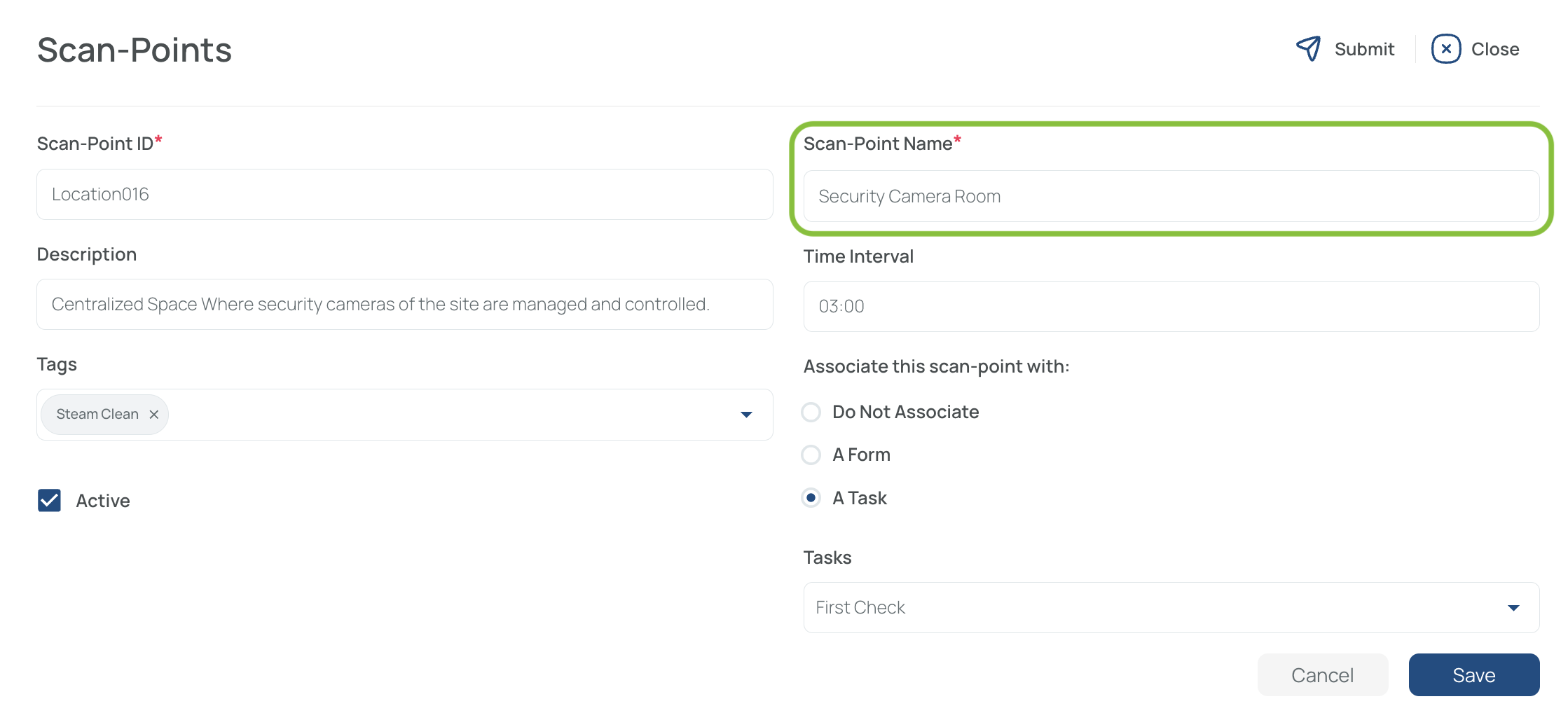Focus the Scan-Point ID input field

tap(405, 194)
